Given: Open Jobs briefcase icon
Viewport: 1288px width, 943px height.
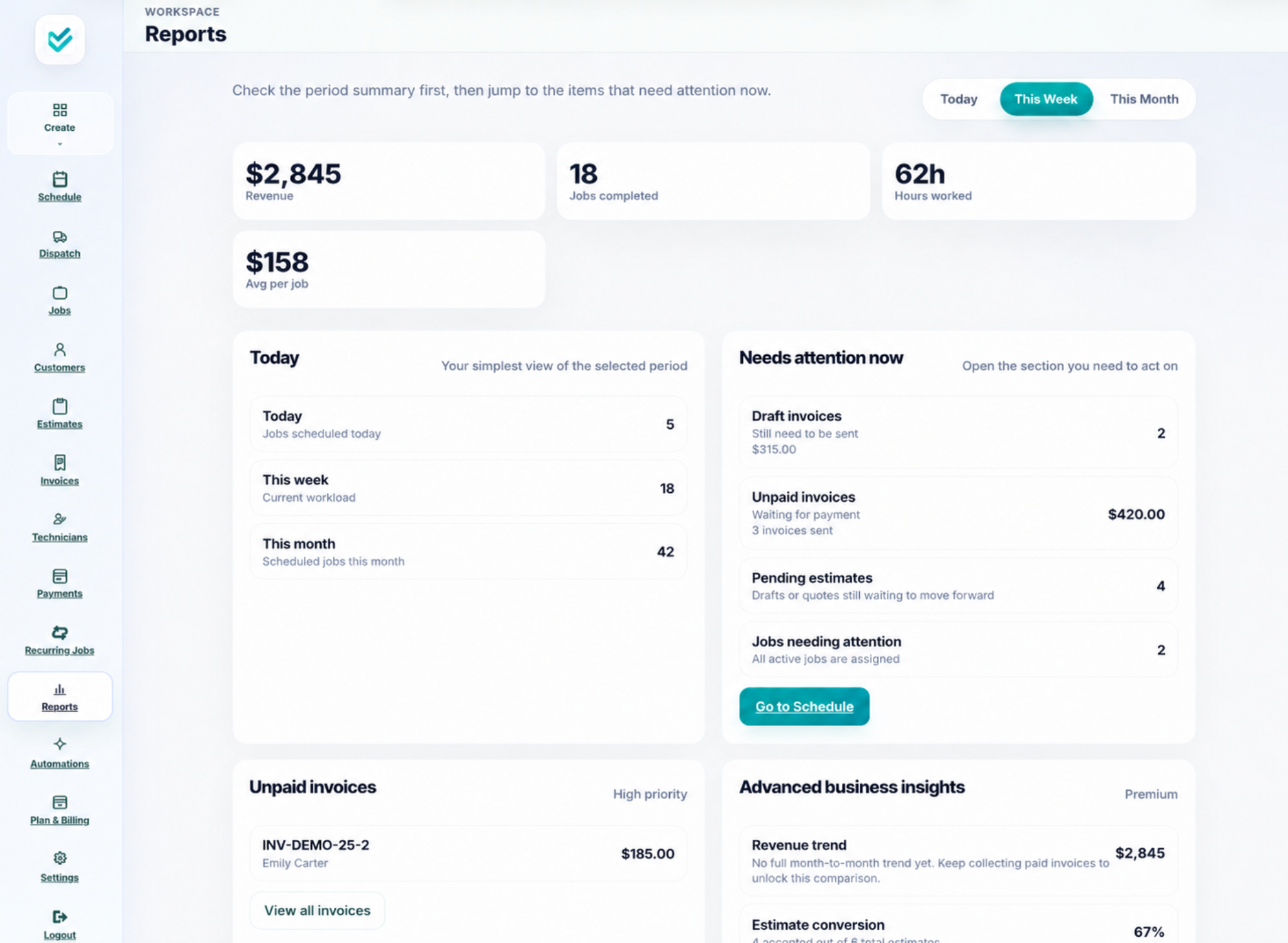Looking at the screenshot, I should 60,293.
